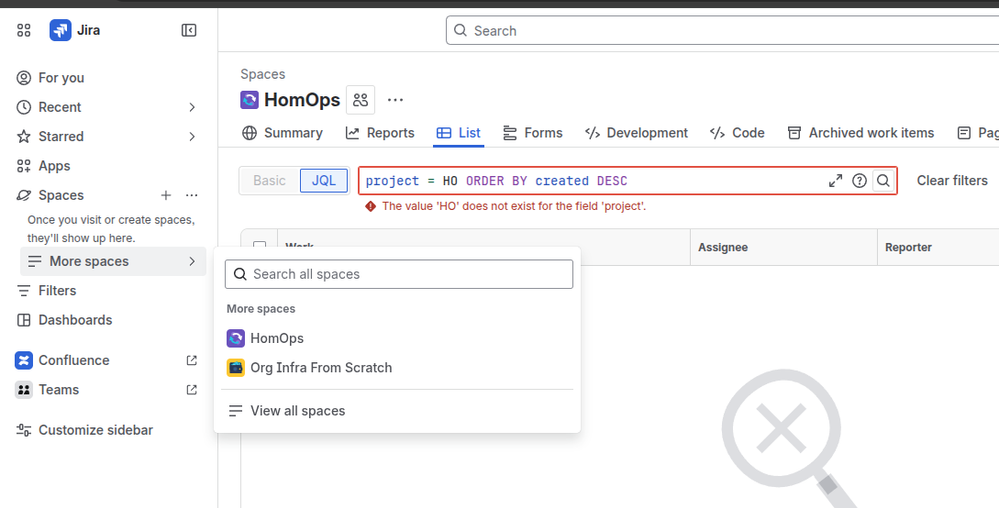Switch to the Code tab
Screen dimensions: 999x508
click(737, 133)
